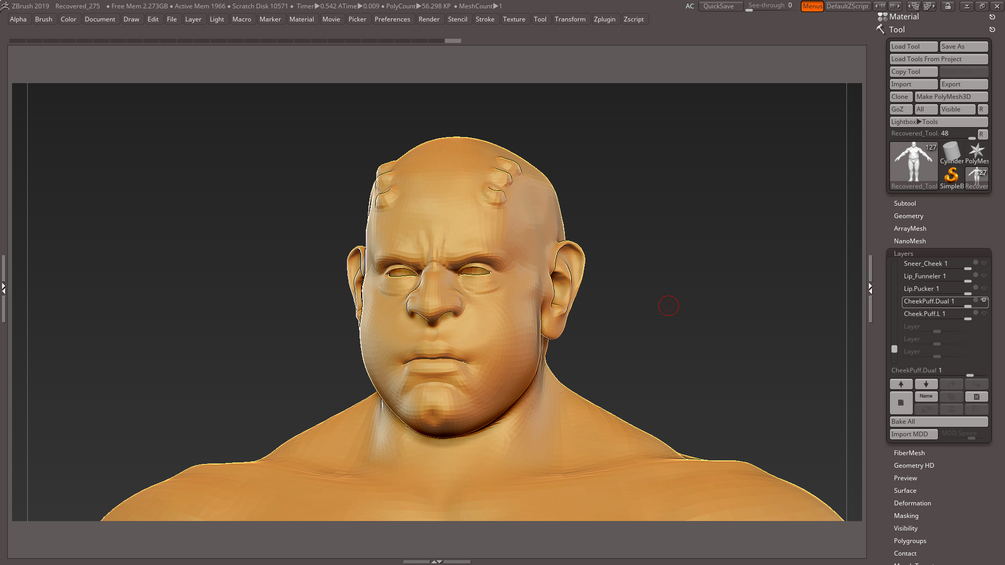
Task: Click the Load Tool button
Action: coord(914,46)
